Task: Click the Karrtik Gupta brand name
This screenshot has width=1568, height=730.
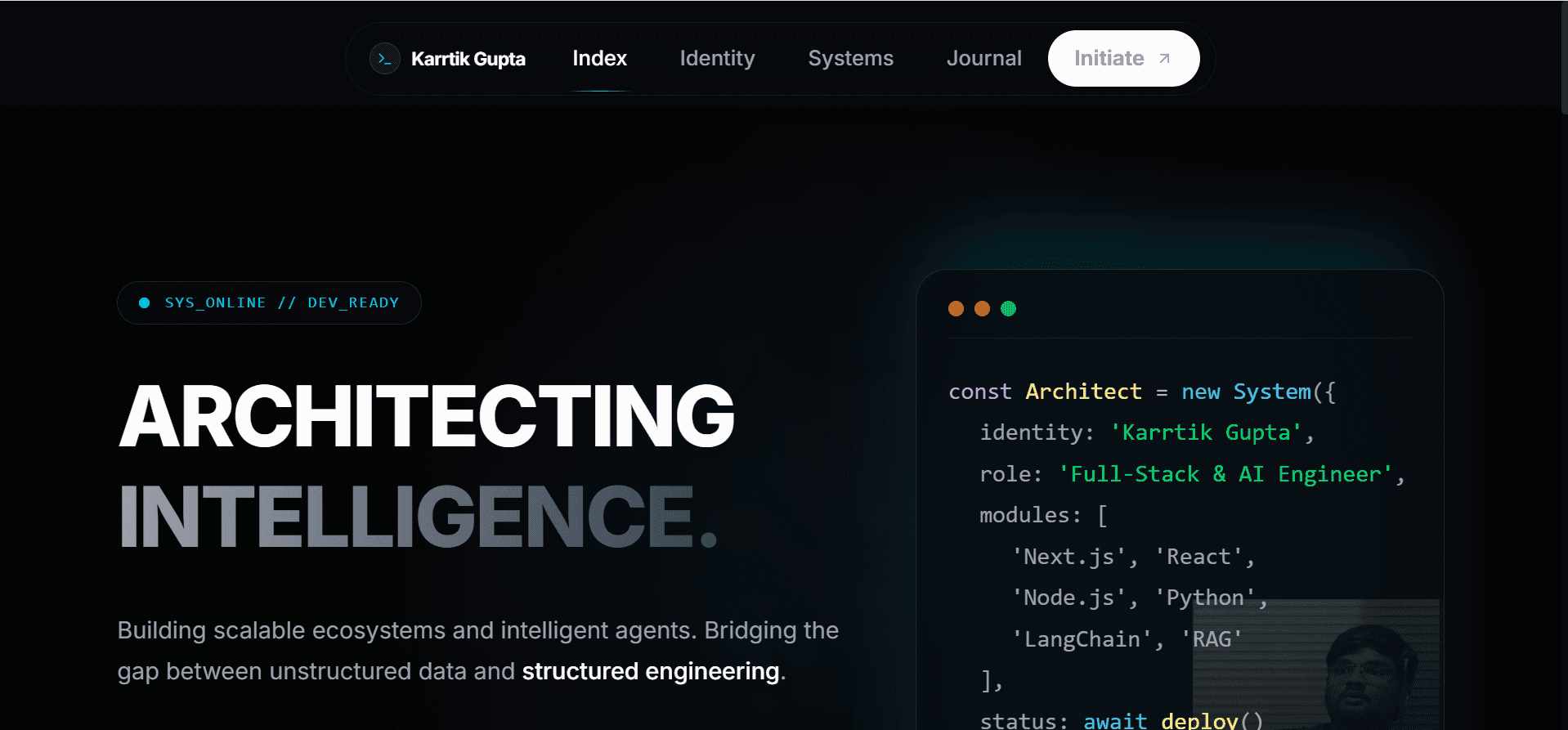Action: pyautogui.click(x=468, y=59)
